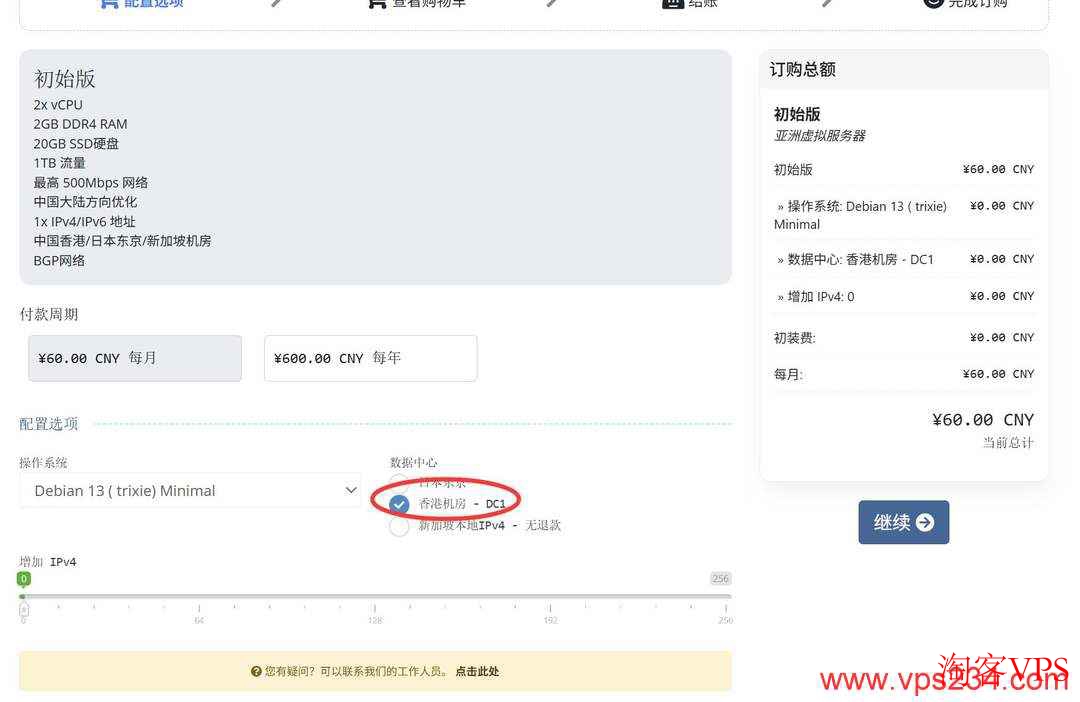Open the 操作系统 Debian 13 dropdown

190,490
